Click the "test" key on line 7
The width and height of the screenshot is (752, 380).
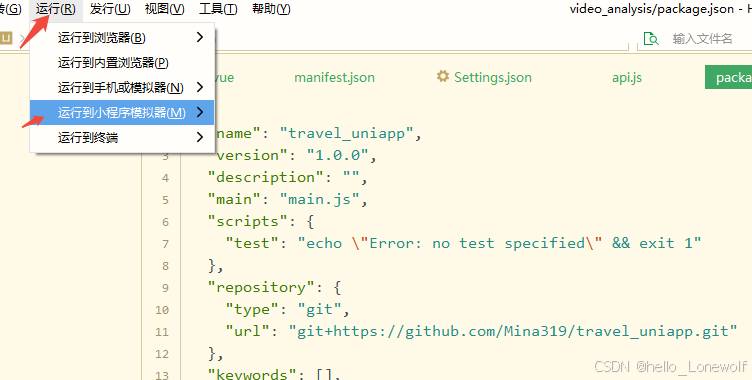click(252, 243)
